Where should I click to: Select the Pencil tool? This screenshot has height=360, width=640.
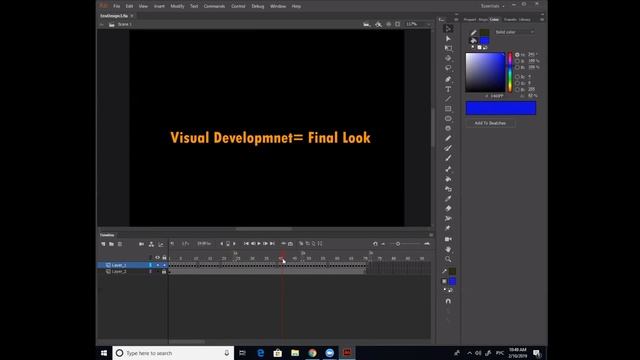448,138
